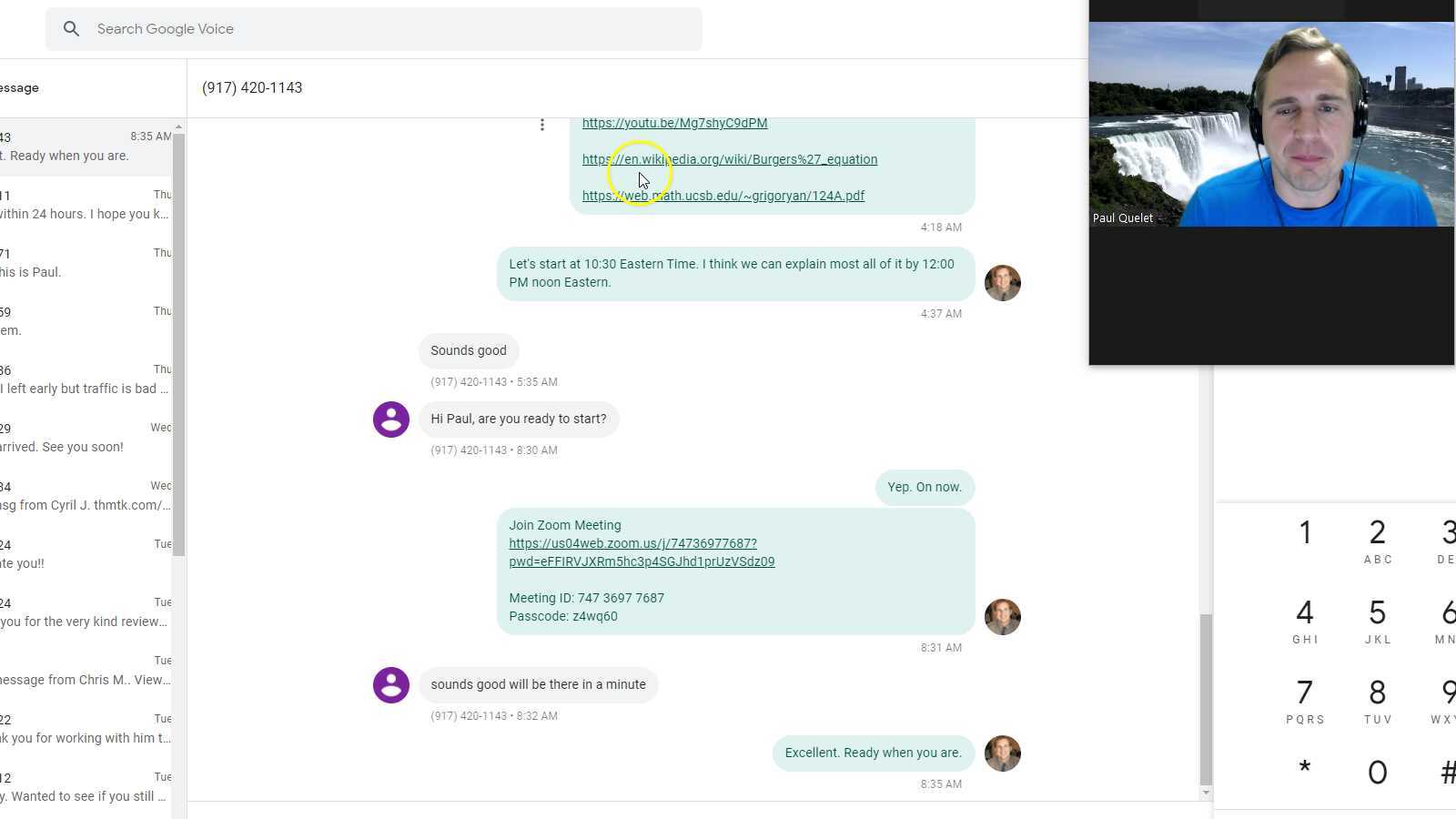This screenshot has height=819, width=1456.
Task: Click the (917) 420-1143 conversation header
Action: click(x=252, y=88)
